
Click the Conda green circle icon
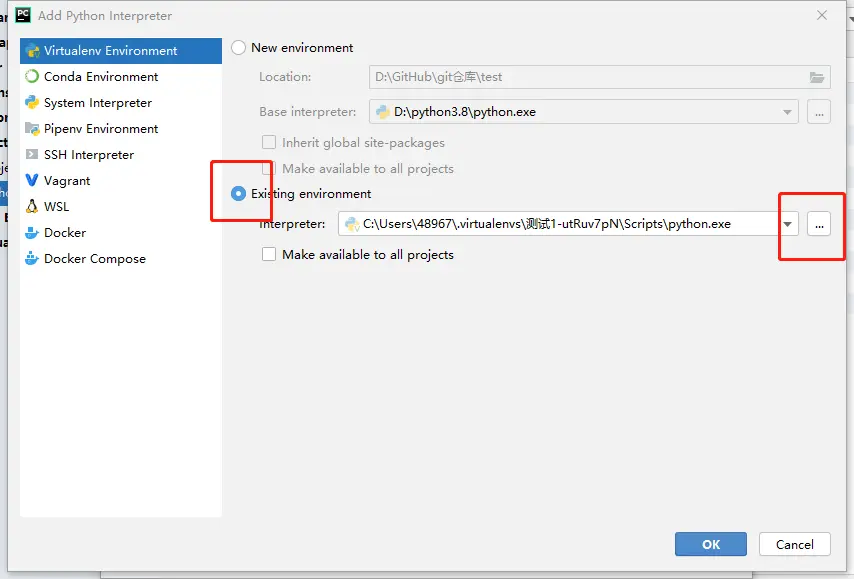coord(32,77)
